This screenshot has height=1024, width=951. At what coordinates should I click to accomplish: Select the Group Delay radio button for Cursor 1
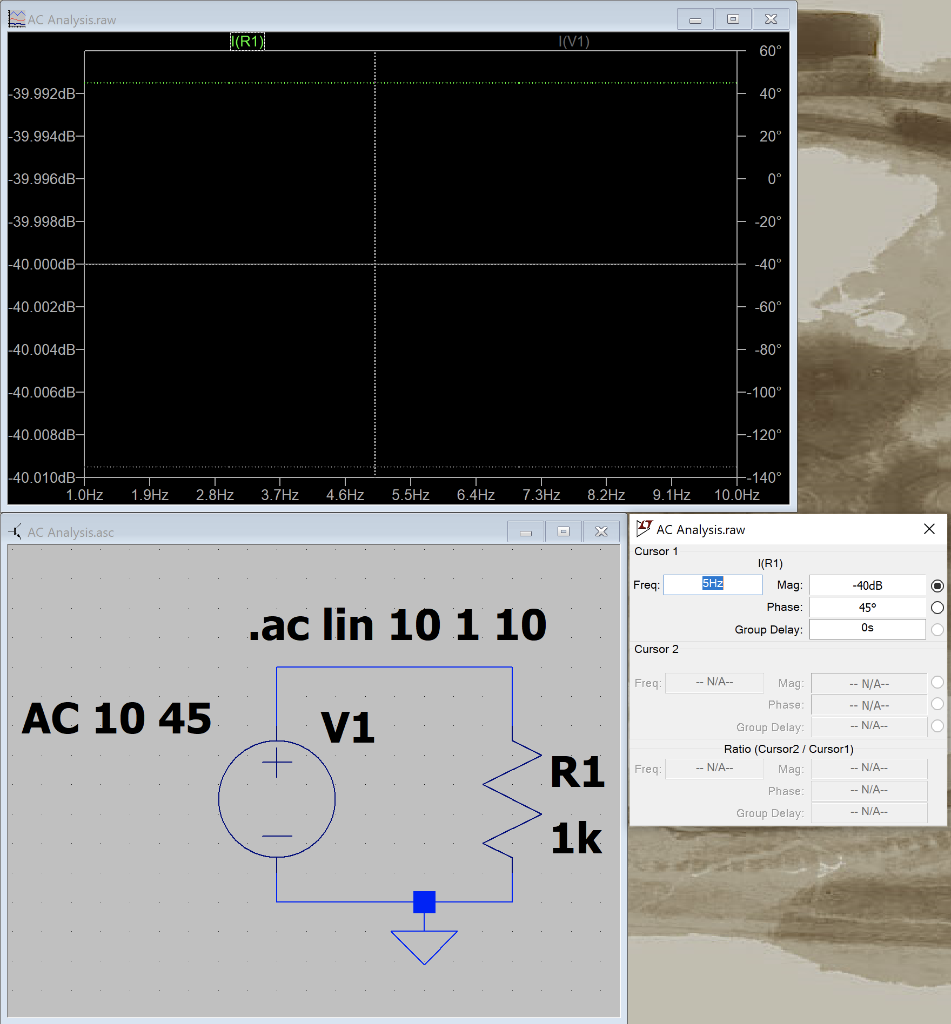coord(935,628)
